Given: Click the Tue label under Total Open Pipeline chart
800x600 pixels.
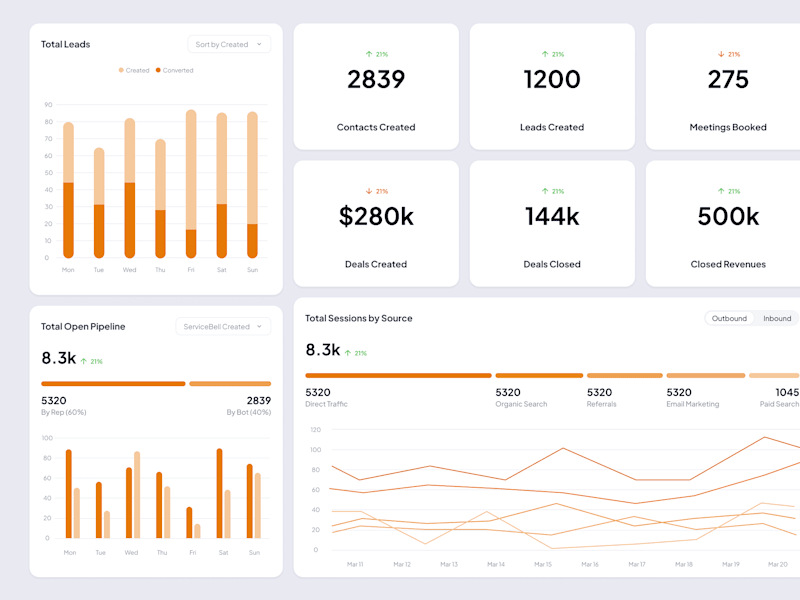Looking at the screenshot, I should (x=101, y=553).
